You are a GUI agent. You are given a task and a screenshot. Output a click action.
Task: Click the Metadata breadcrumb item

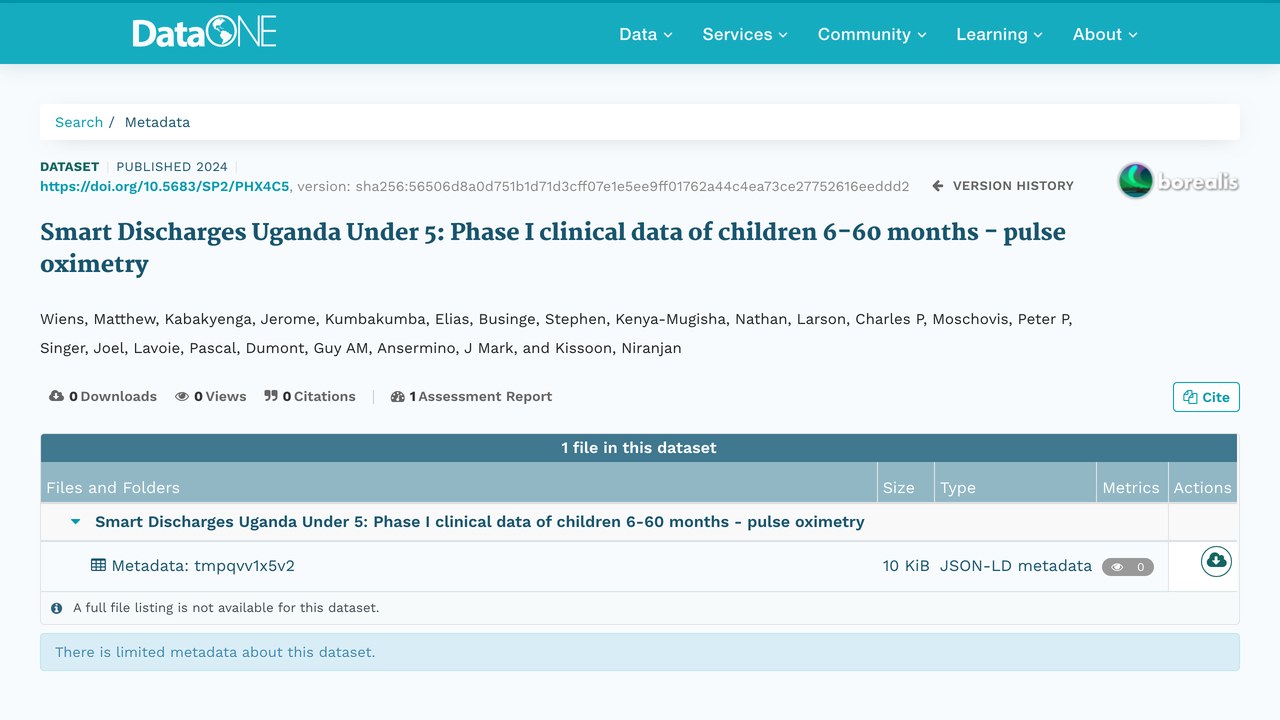(x=157, y=122)
